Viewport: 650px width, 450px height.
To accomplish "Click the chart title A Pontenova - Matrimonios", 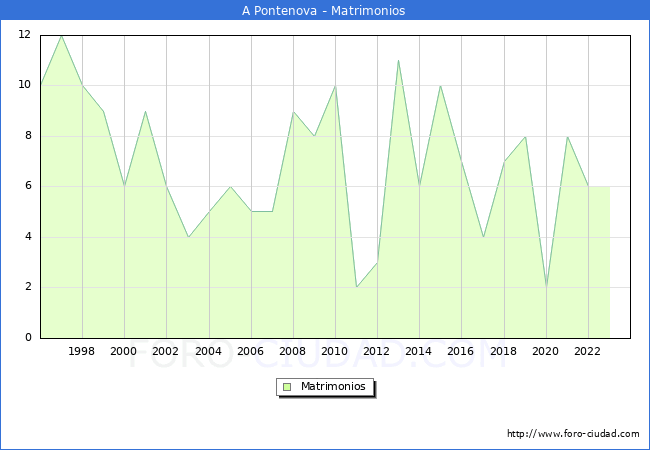I will click(324, 11).
